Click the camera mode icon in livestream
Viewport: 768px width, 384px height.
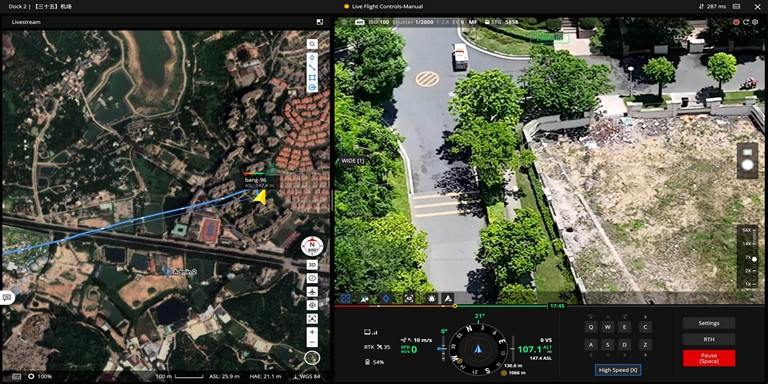tap(360, 22)
